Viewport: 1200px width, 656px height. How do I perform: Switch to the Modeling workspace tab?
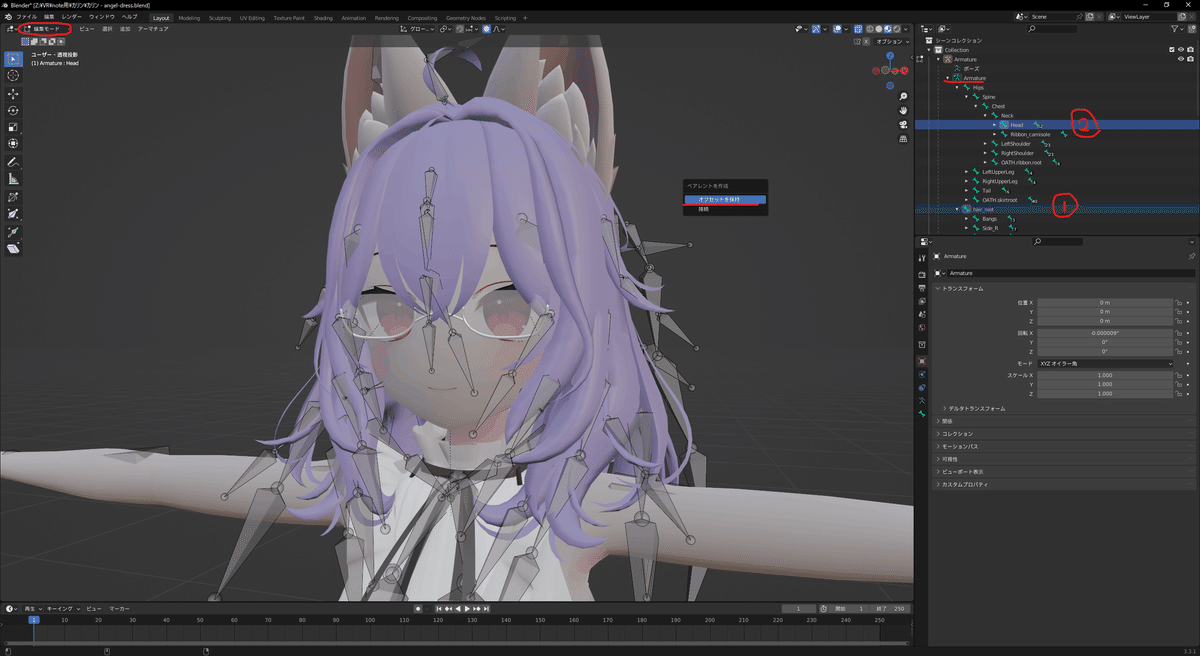(189, 17)
